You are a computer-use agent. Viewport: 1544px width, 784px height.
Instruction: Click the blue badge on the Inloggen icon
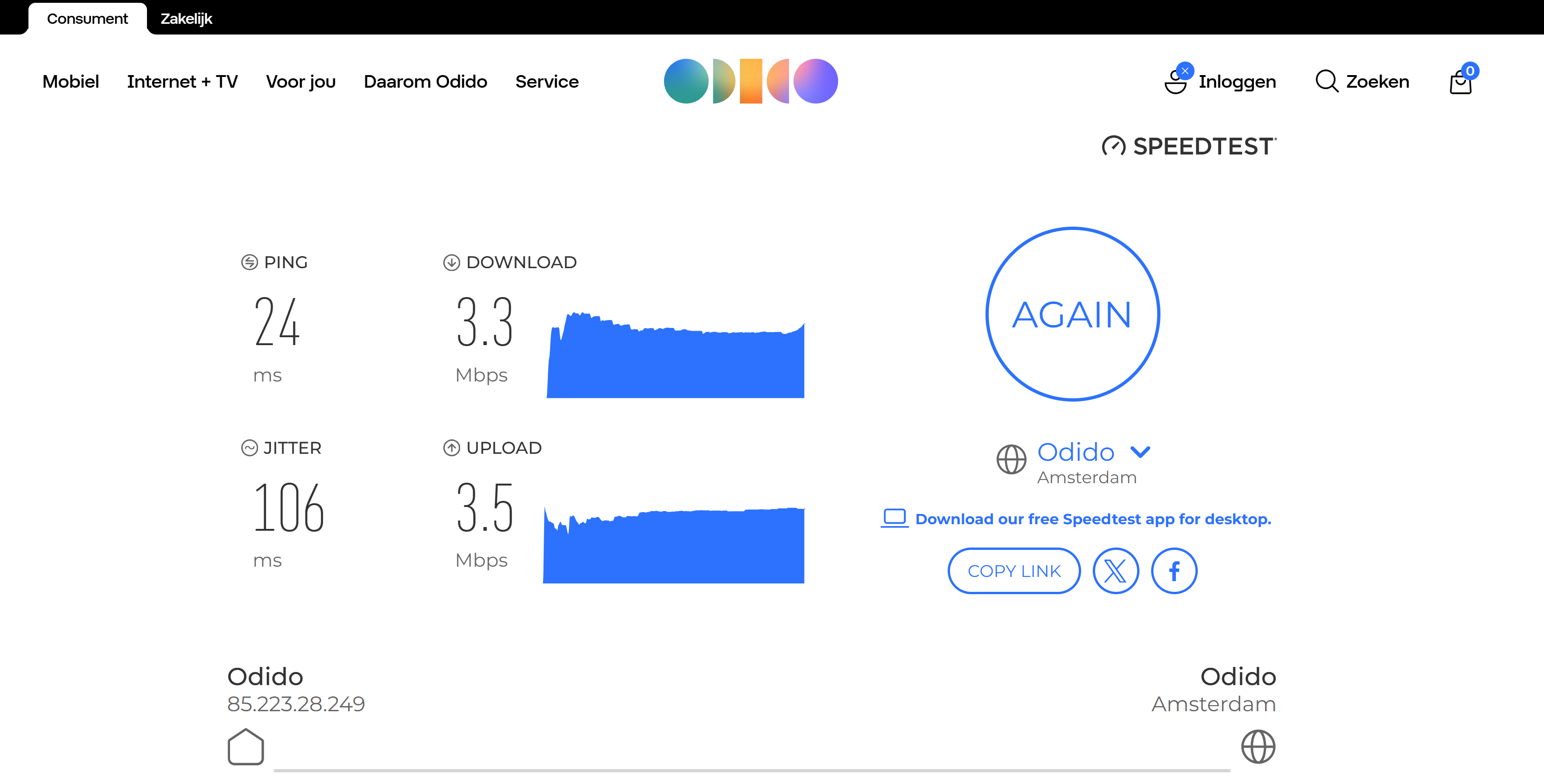1185,71
